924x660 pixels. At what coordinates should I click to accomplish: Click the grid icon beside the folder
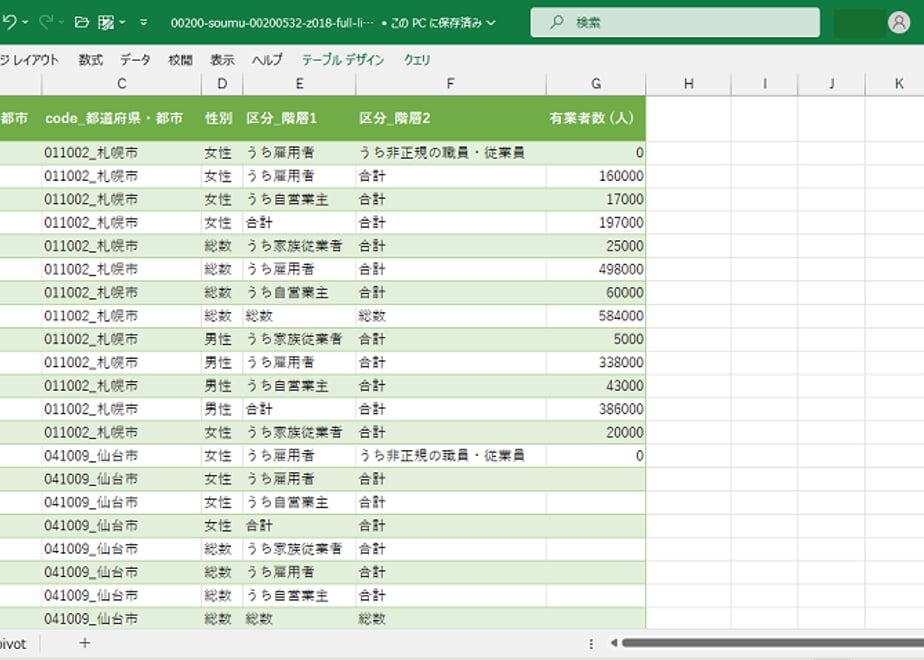(106, 22)
